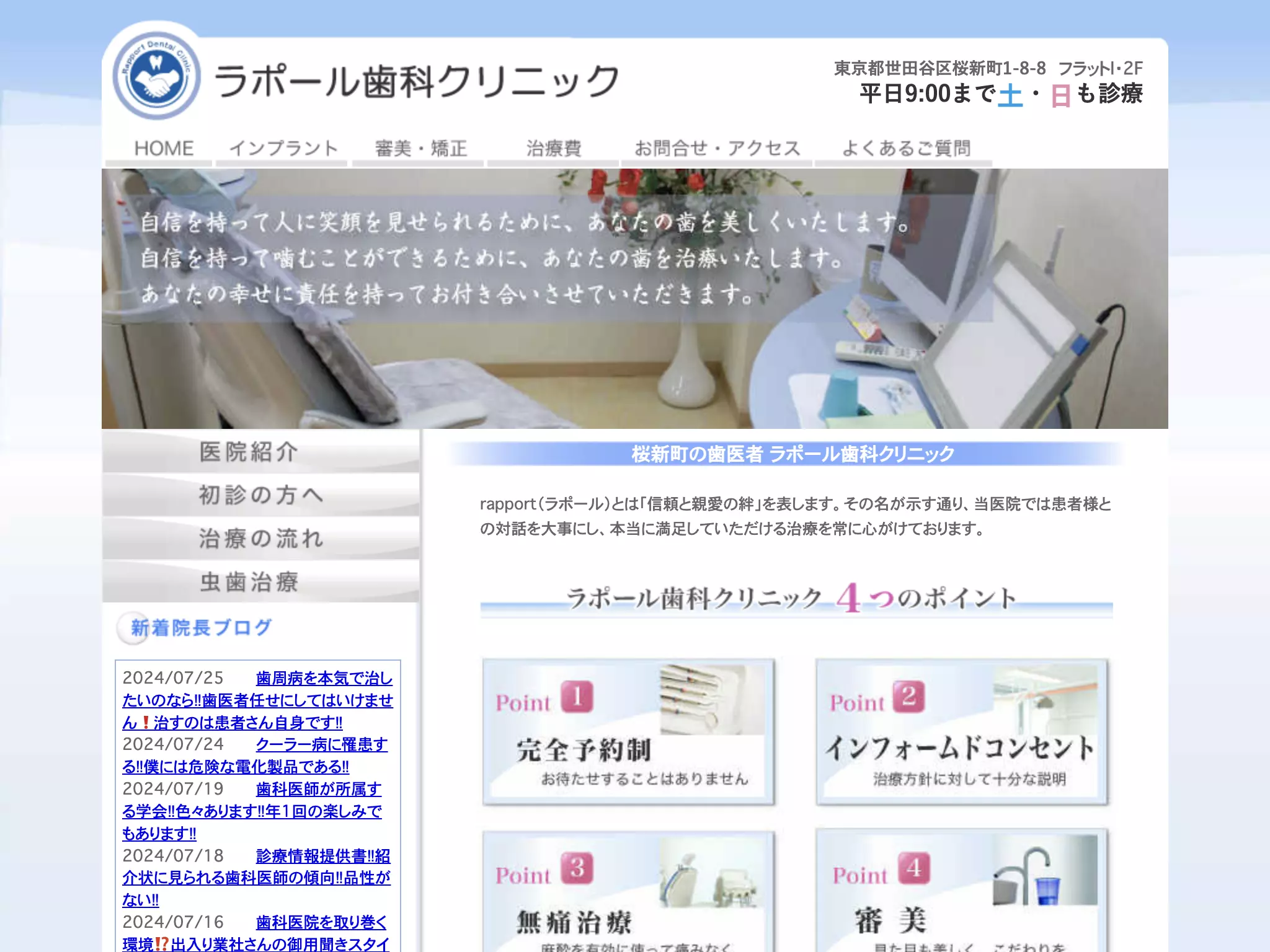Click the 桜新町の歯医者 blue heading bar
1270x952 pixels.
coord(788,454)
